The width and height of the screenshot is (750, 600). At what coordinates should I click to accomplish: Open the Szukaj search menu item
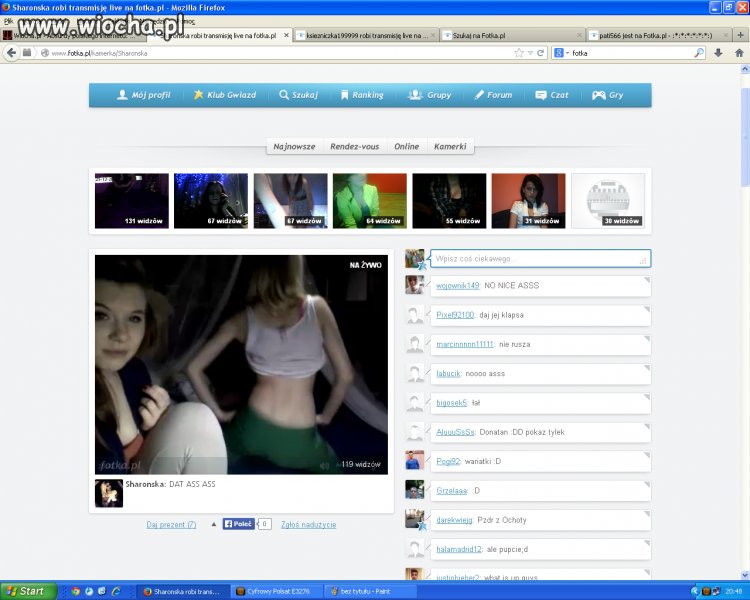[x=298, y=95]
